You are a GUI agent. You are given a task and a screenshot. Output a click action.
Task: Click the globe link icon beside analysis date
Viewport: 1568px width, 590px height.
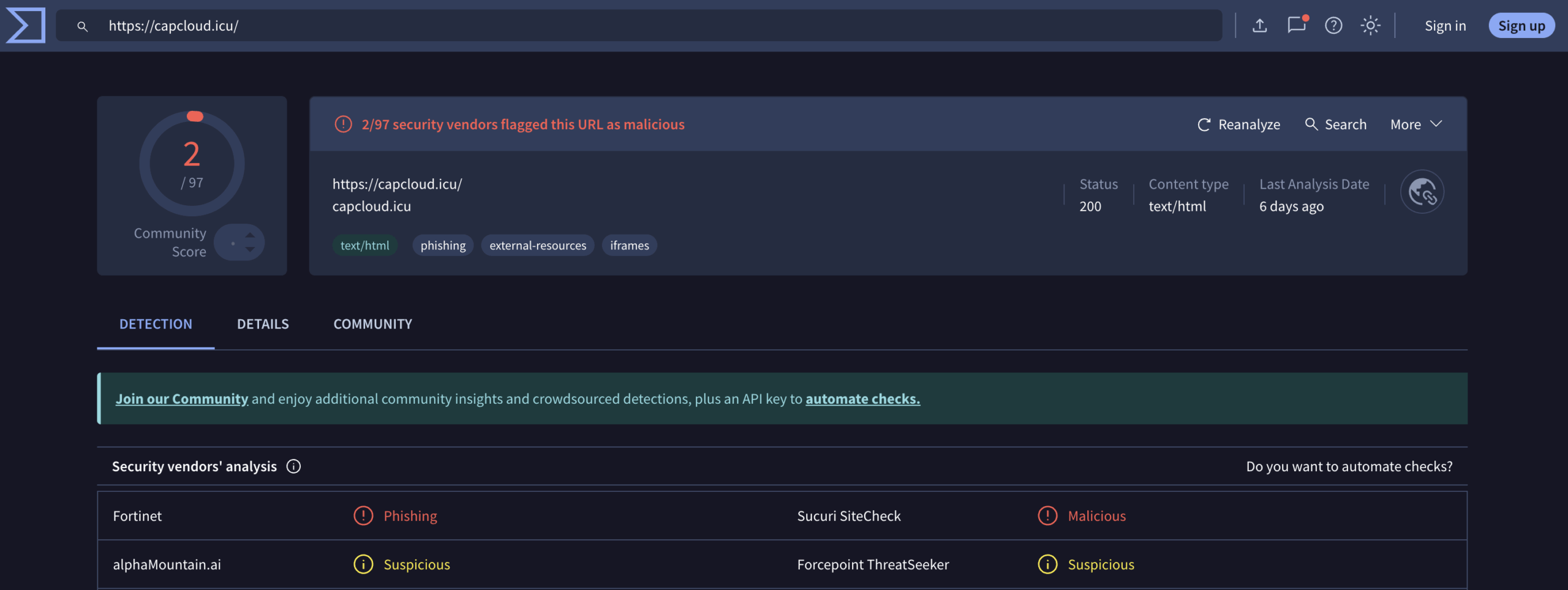(x=1422, y=192)
